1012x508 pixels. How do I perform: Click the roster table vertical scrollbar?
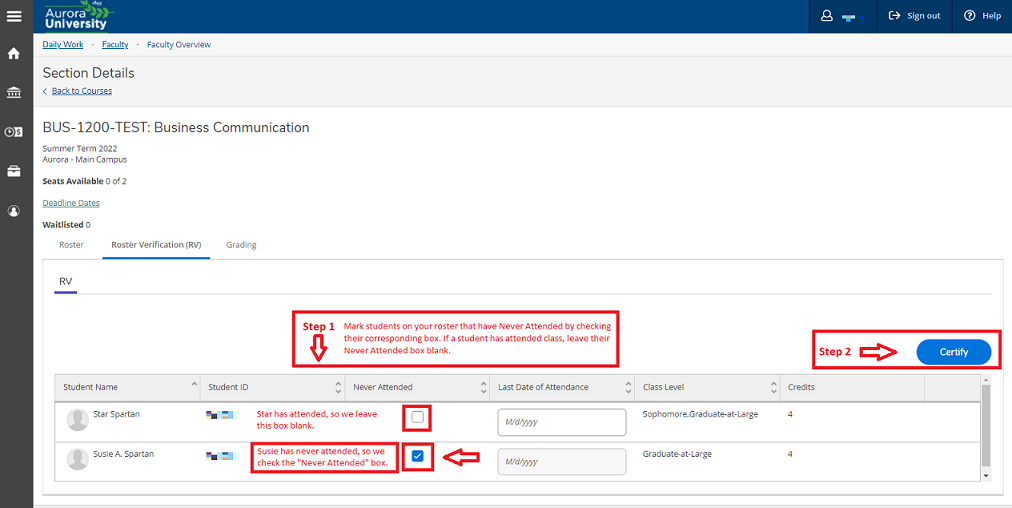point(985,426)
